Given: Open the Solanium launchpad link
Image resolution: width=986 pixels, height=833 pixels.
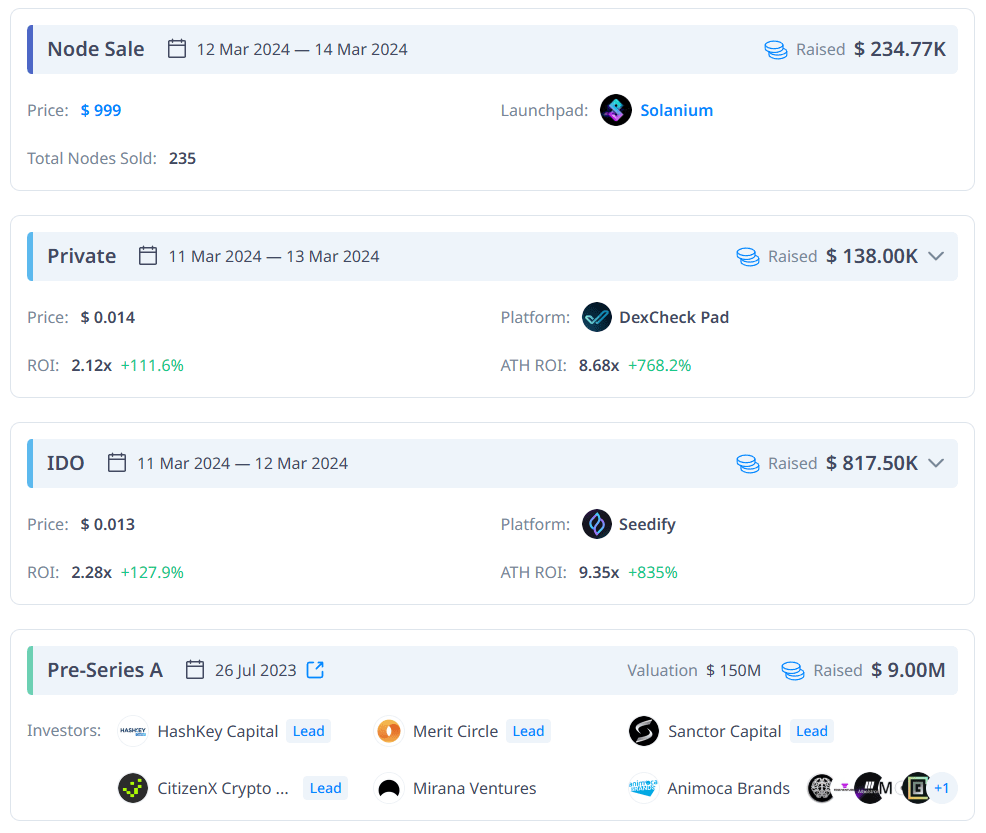Looking at the screenshot, I should [x=676, y=110].
